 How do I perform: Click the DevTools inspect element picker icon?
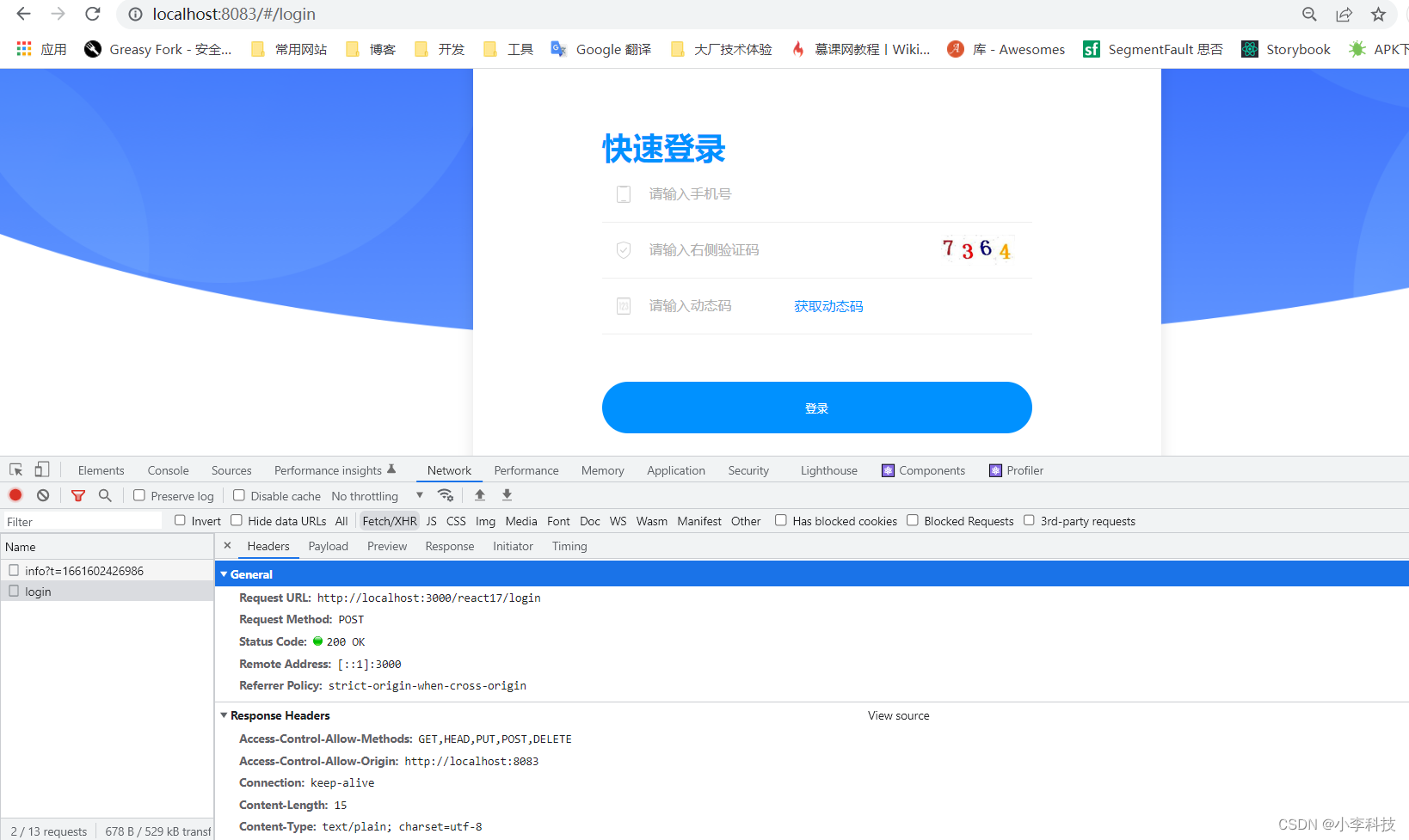click(x=16, y=469)
